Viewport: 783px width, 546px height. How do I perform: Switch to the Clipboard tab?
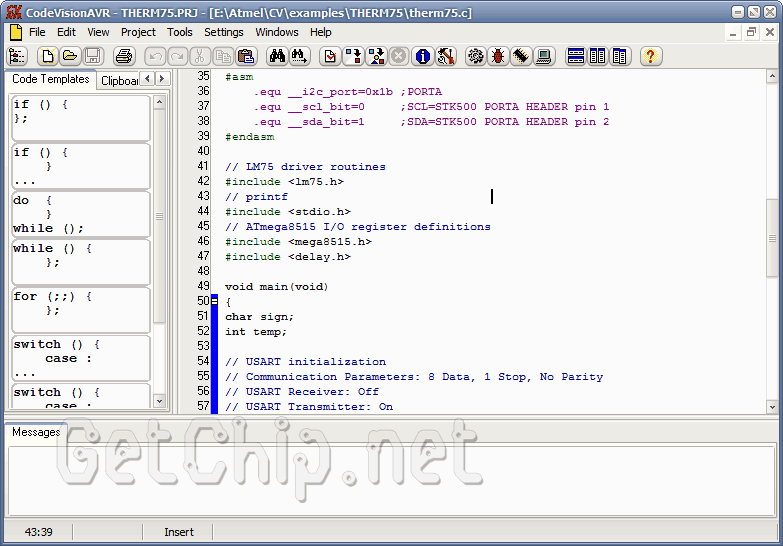click(119, 80)
